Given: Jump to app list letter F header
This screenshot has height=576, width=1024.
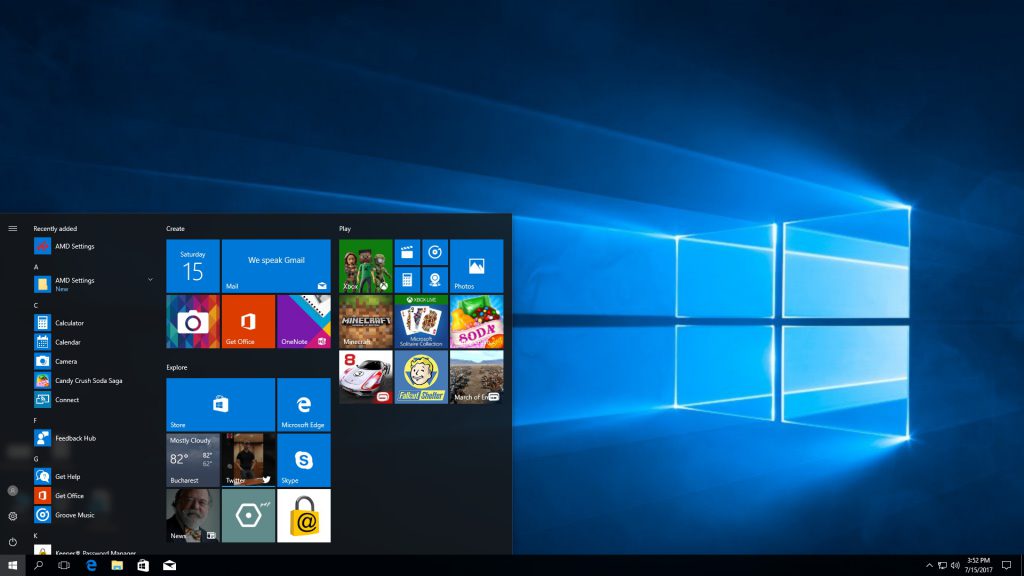Looking at the screenshot, I should [36, 421].
